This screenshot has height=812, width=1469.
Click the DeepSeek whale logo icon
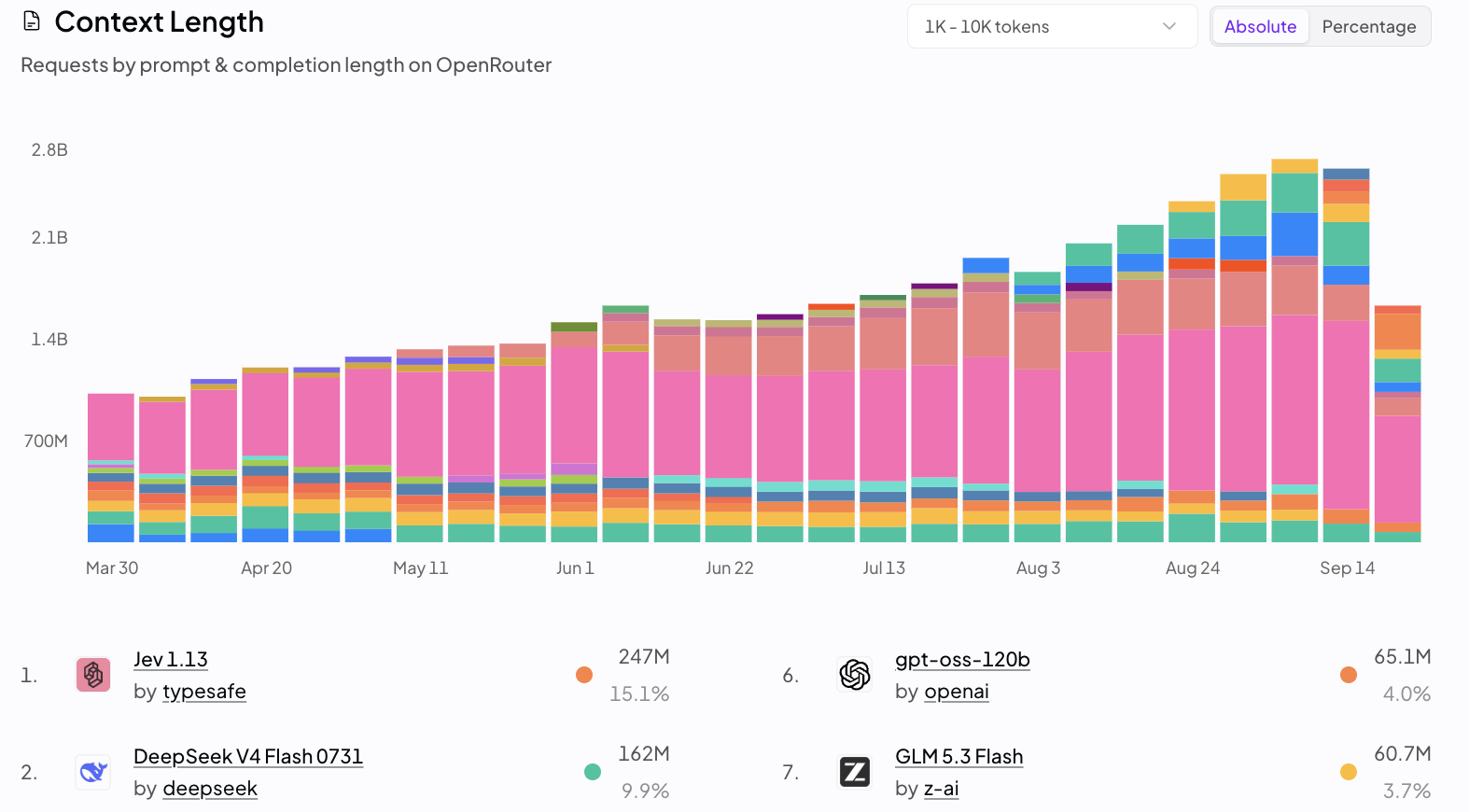click(x=93, y=772)
